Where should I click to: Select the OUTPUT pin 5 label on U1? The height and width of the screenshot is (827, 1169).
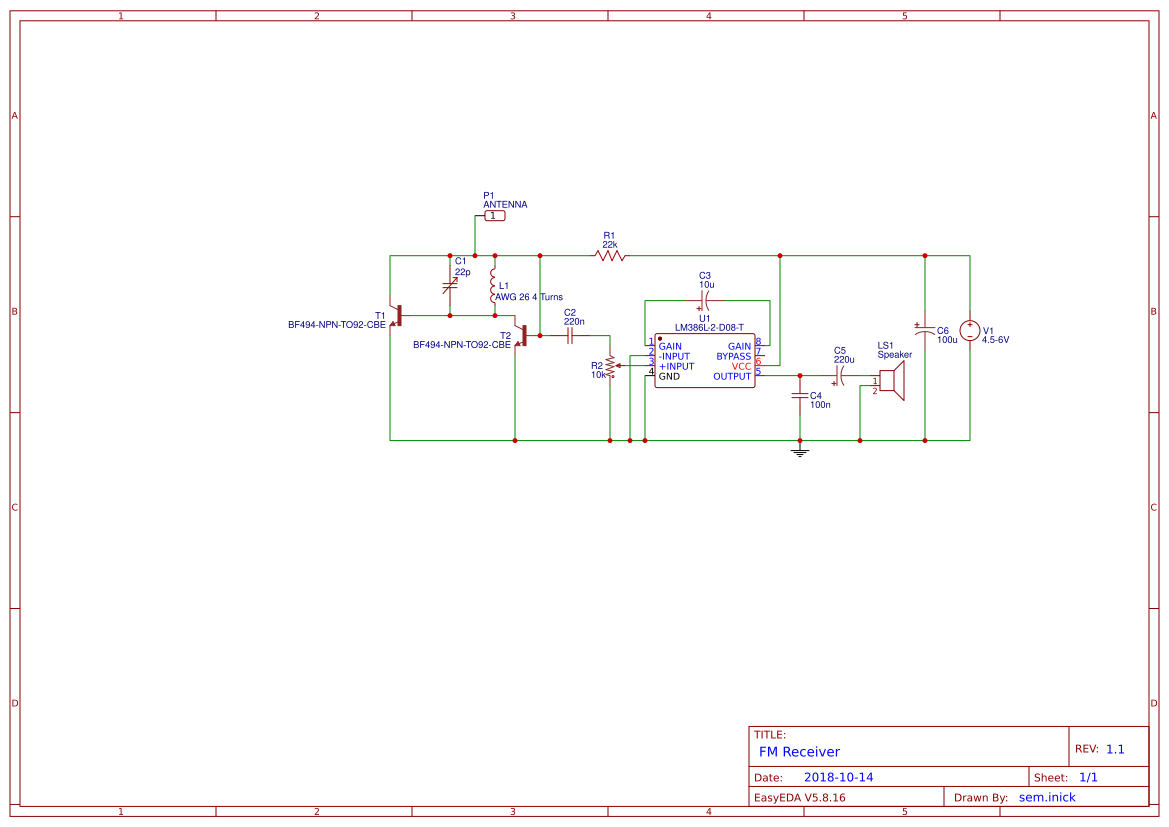point(732,376)
